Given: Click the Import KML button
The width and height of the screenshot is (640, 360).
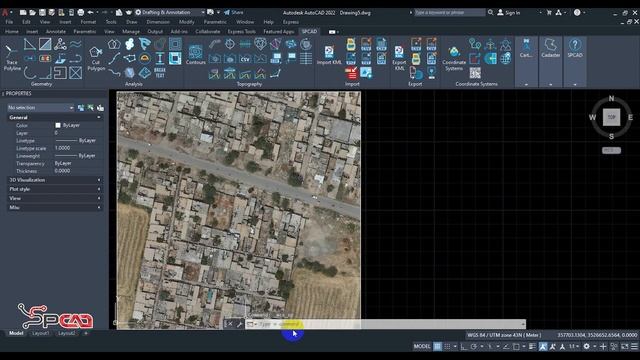Looking at the screenshot, I should 329,54.
